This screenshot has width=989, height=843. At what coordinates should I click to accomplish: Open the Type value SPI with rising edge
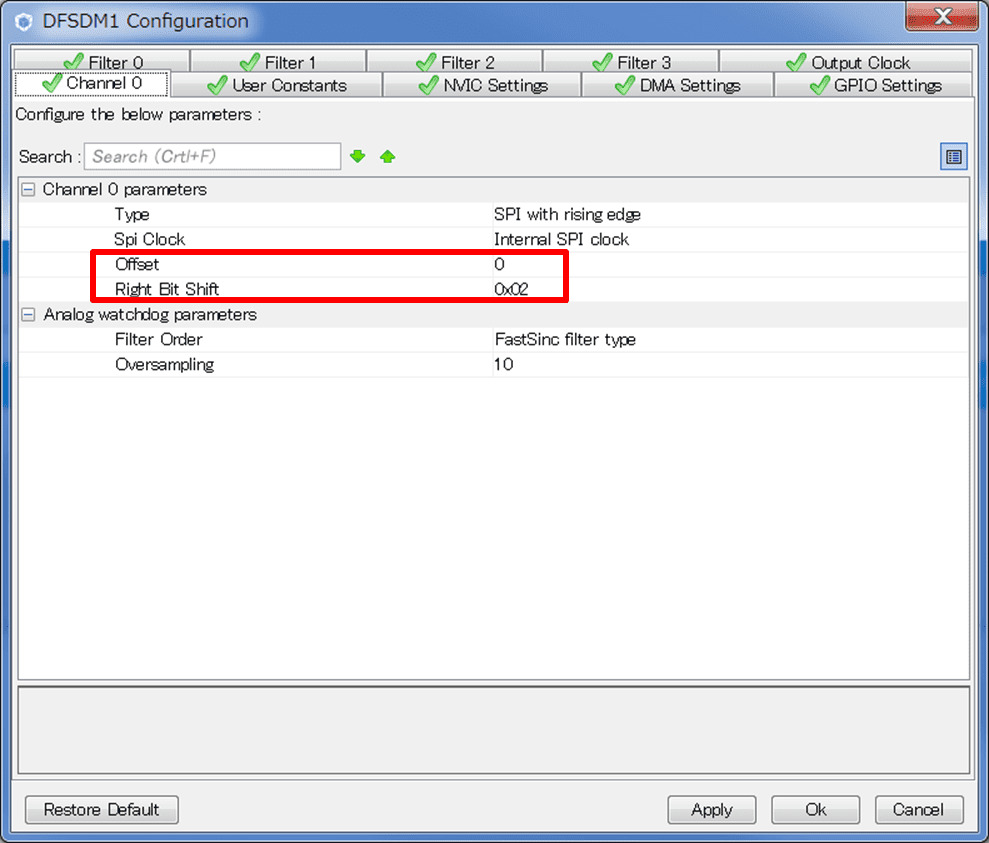click(x=567, y=215)
